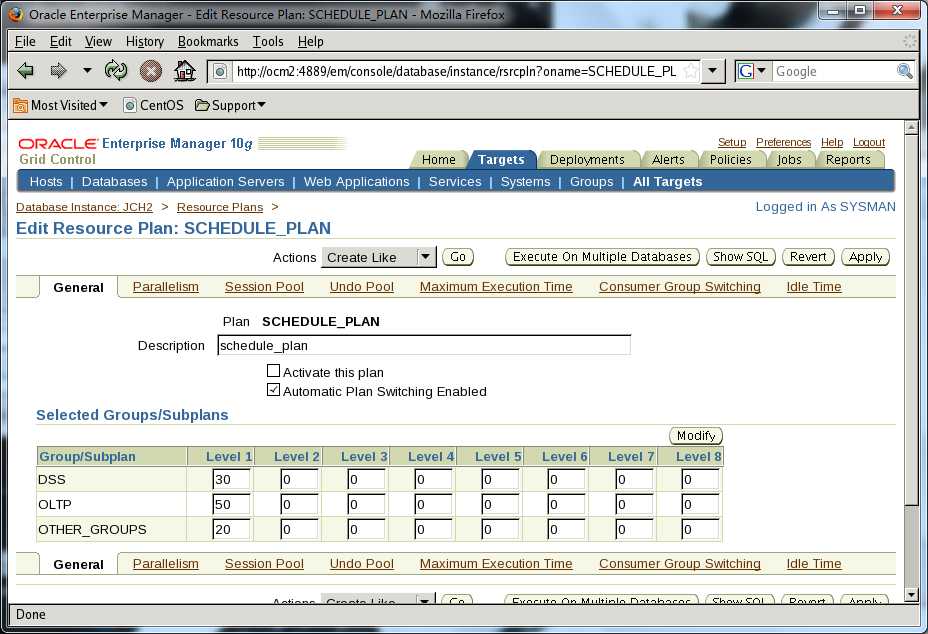Open the Tools menu

(x=268, y=41)
